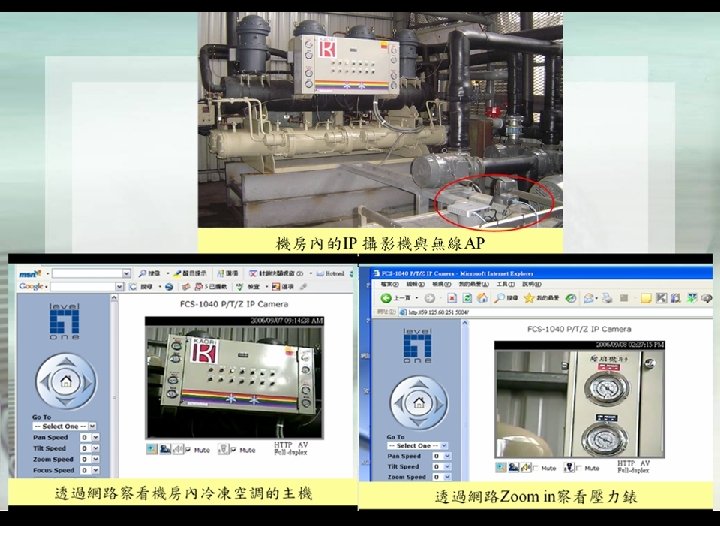This screenshot has height=540, width=720.
Task: Click control panel video feed in left browser
Action: 234,377
